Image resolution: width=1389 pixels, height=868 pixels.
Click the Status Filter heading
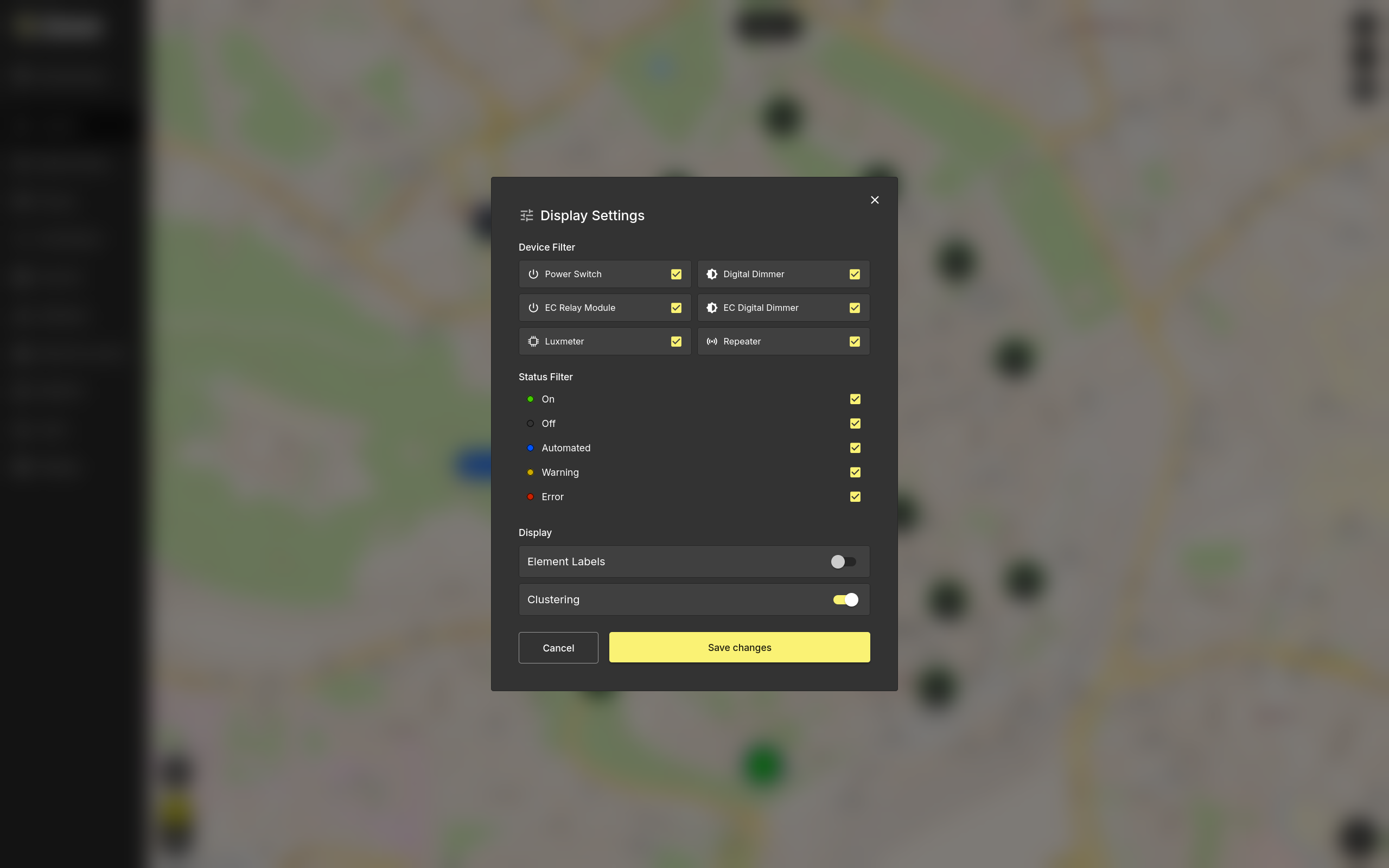click(545, 376)
